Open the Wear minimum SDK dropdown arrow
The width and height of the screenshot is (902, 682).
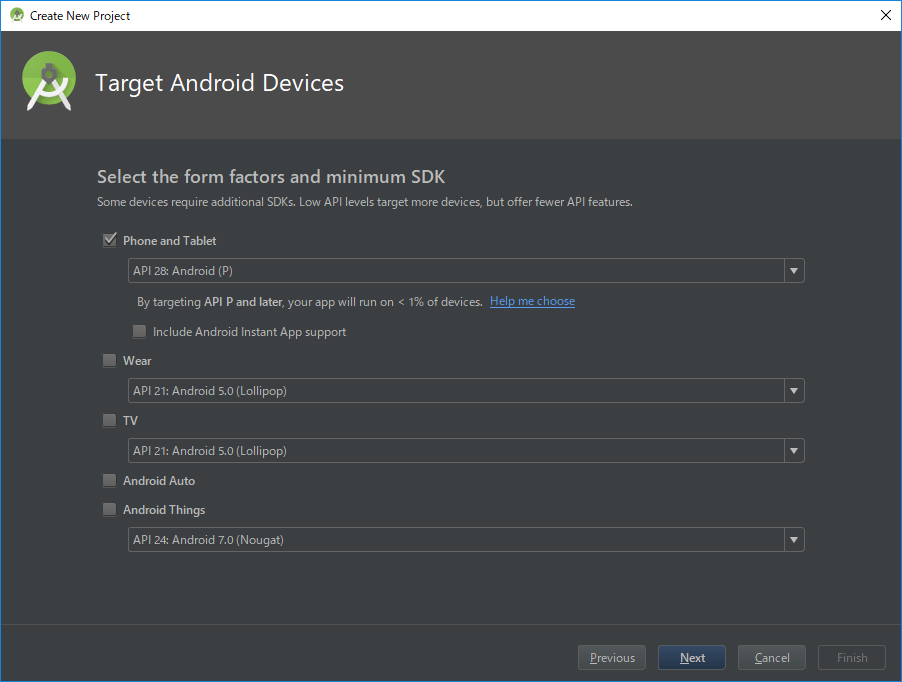point(794,391)
